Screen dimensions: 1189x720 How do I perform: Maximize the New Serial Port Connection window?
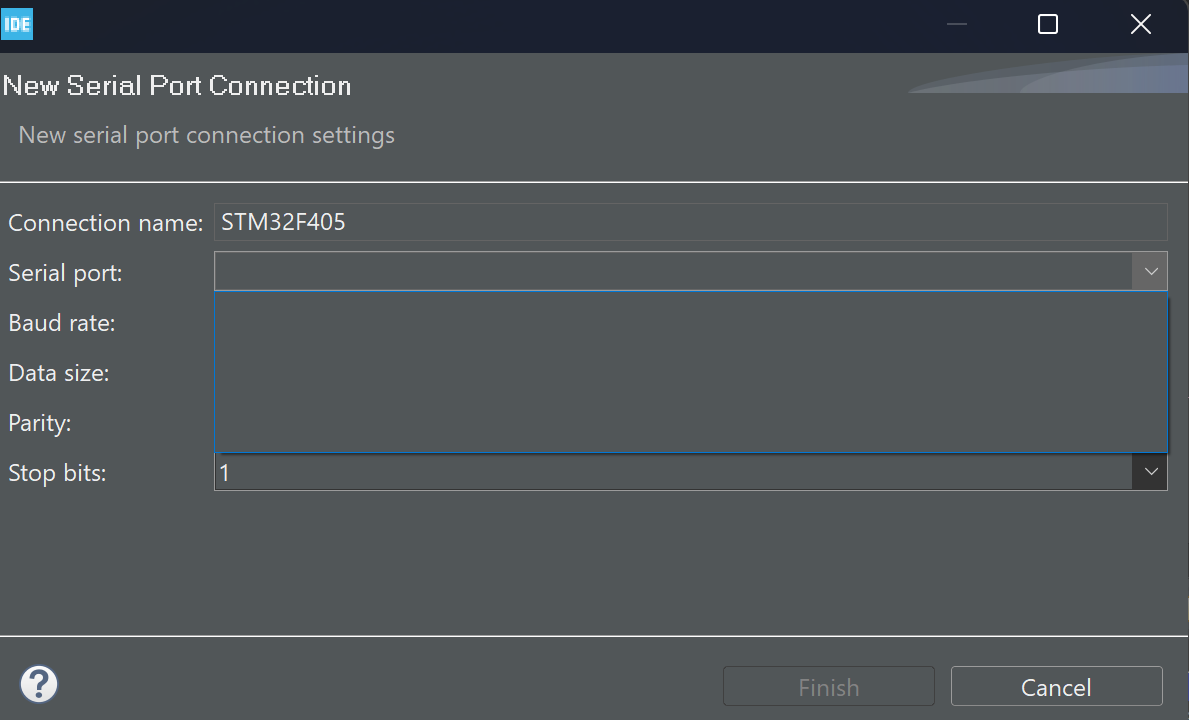[x=1048, y=24]
